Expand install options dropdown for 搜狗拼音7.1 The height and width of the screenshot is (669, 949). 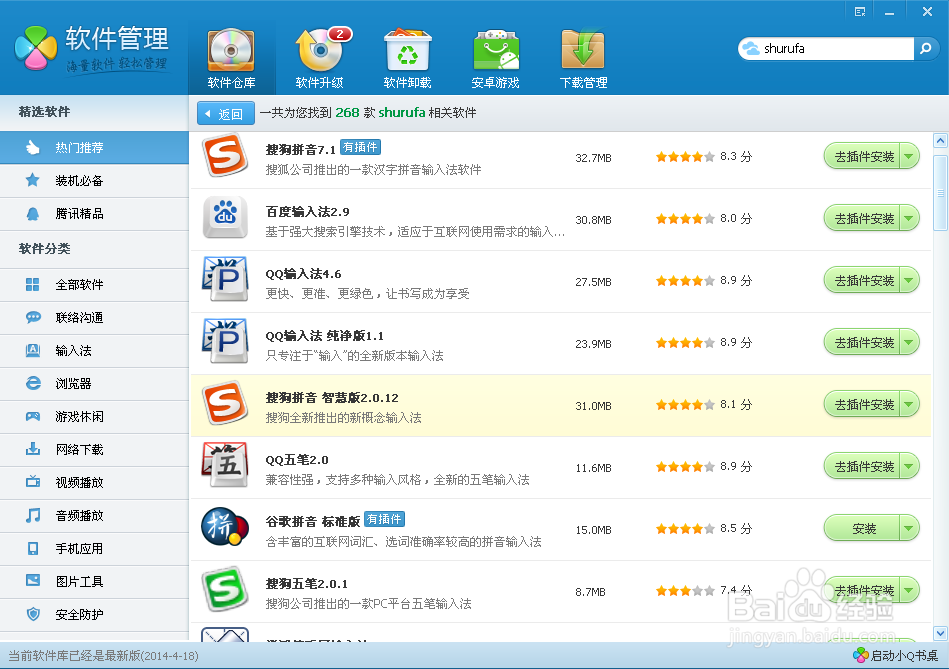click(909, 157)
